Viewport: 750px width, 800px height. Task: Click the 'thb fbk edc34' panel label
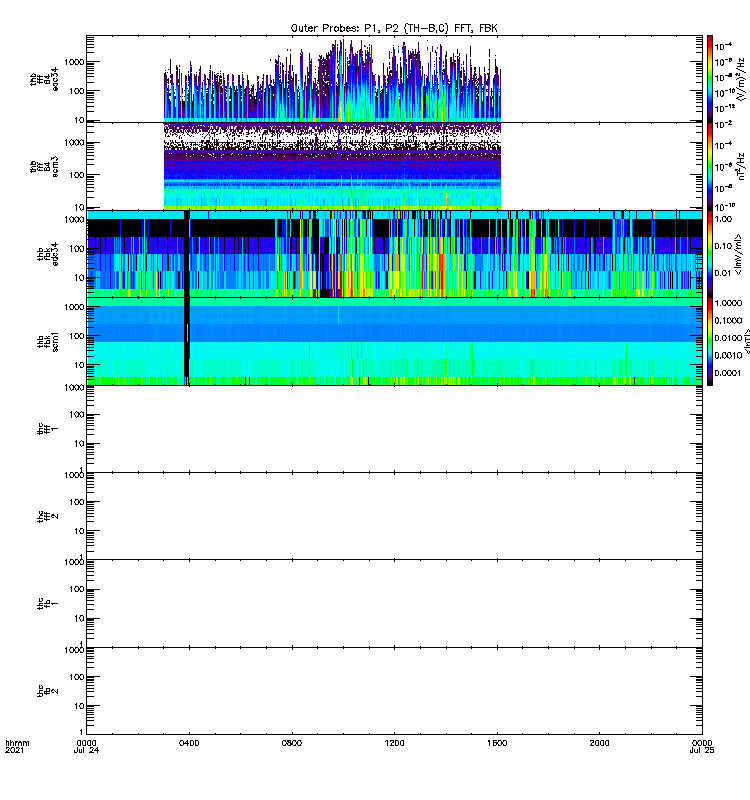click(x=48, y=254)
